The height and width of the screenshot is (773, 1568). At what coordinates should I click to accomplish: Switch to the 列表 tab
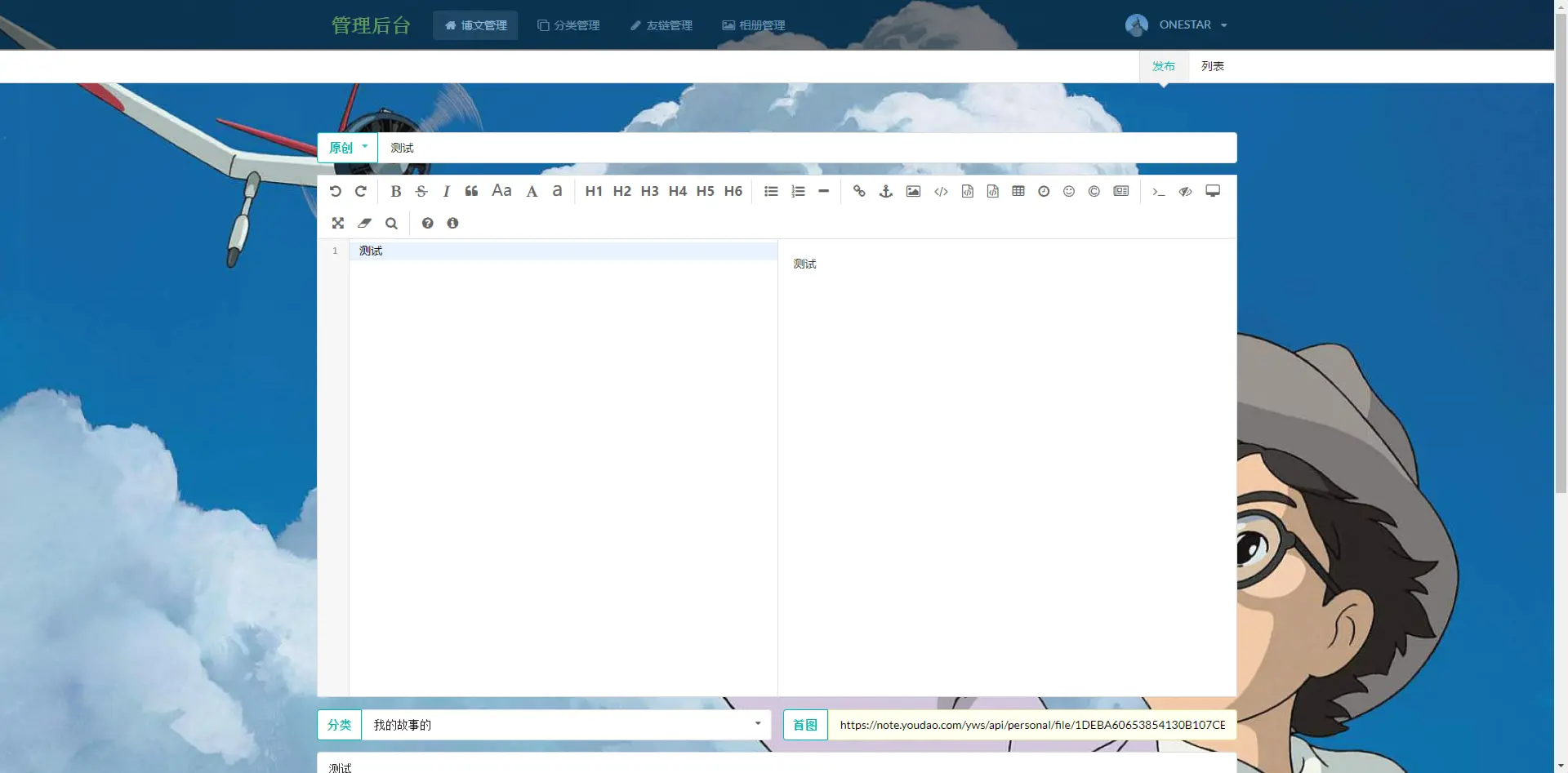click(1213, 66)
